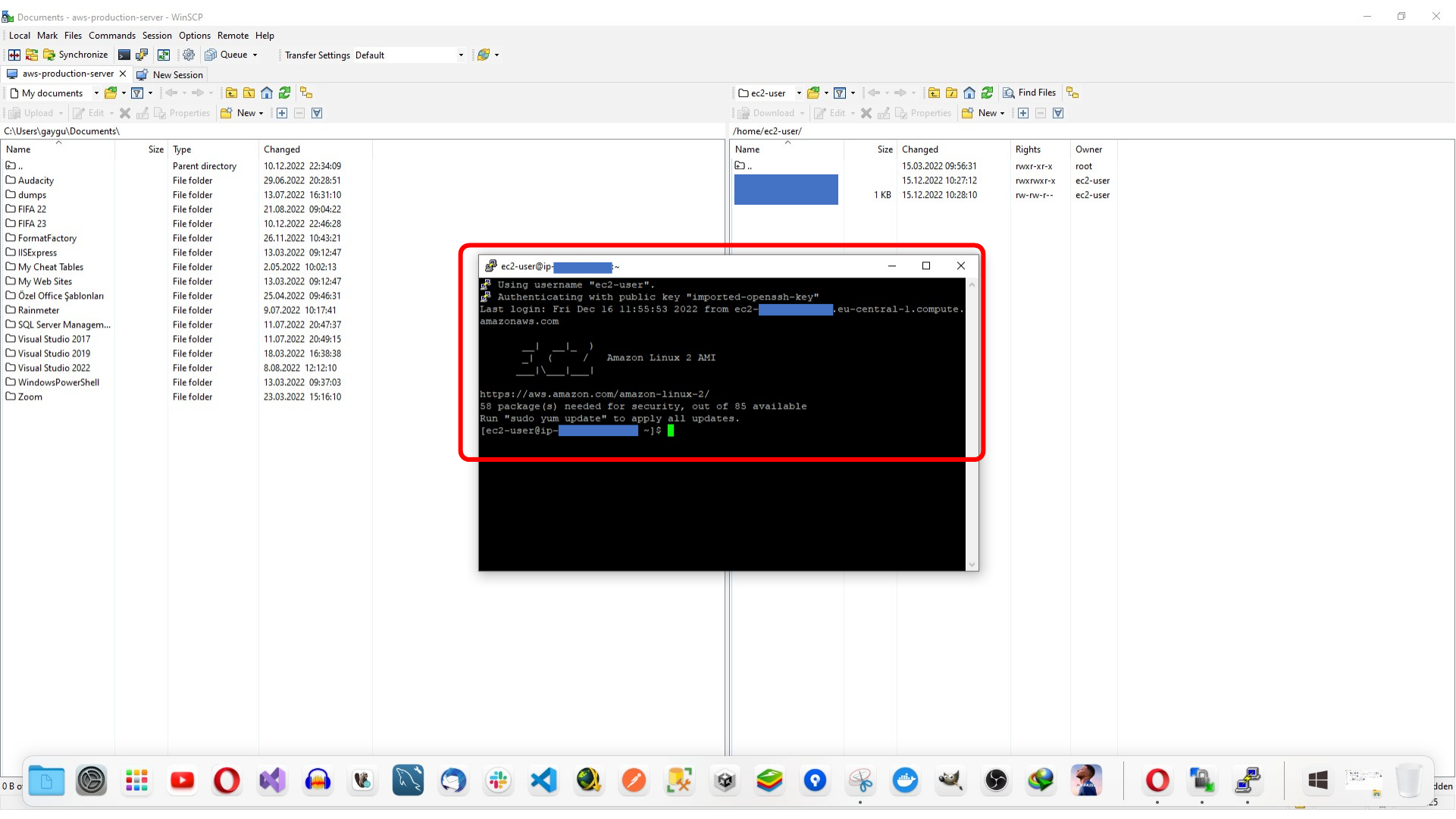Open the terminal console icon in the toolbar
Screen dimensions: 1456x819
[x=124, y=55]
